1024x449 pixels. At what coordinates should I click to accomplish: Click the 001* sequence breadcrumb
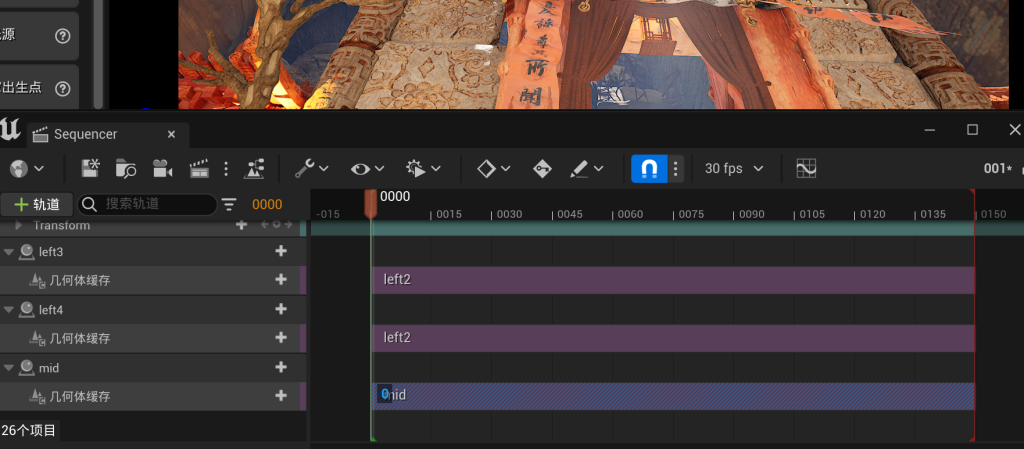(x=998, y=168)
